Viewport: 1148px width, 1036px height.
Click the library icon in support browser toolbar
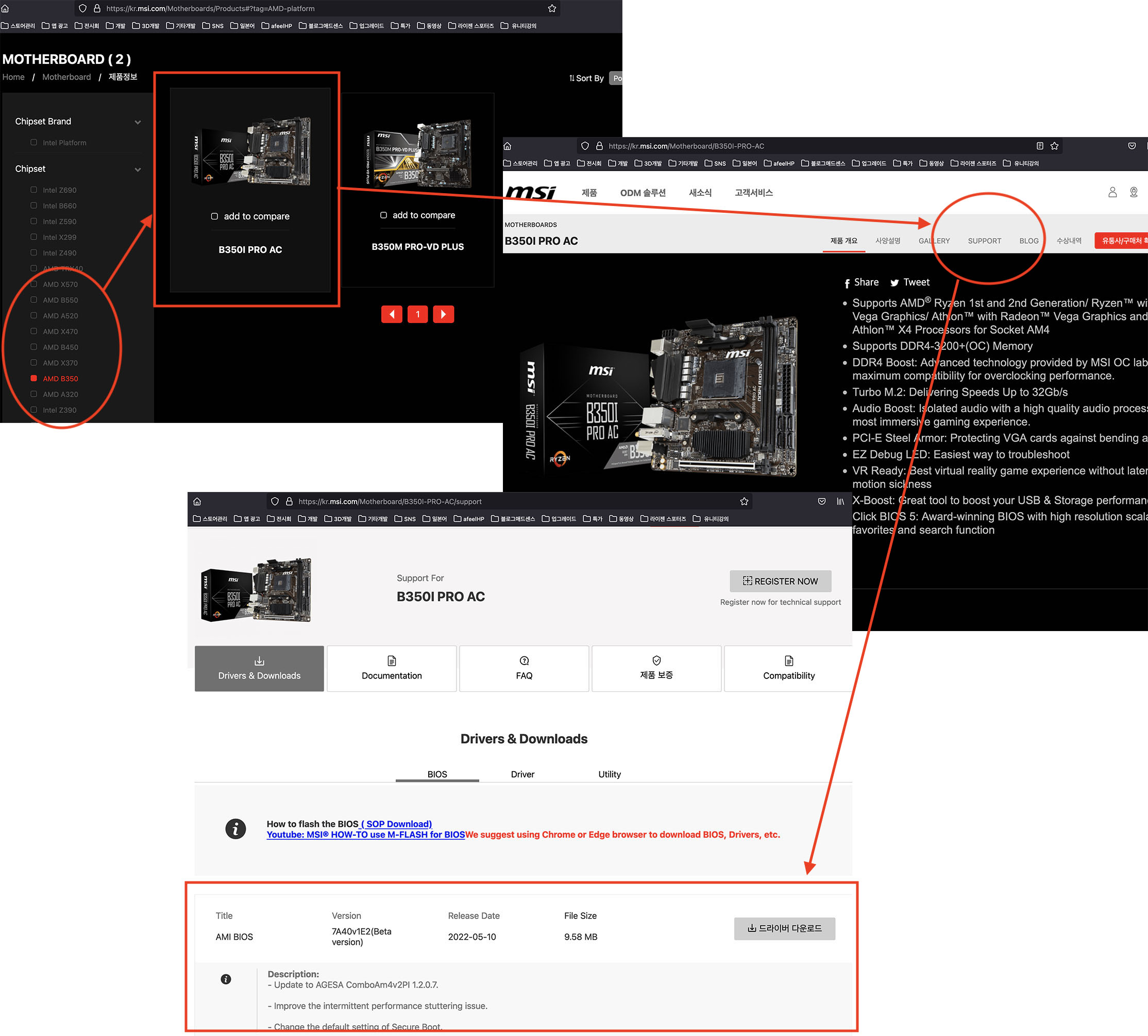pos(840,501)
